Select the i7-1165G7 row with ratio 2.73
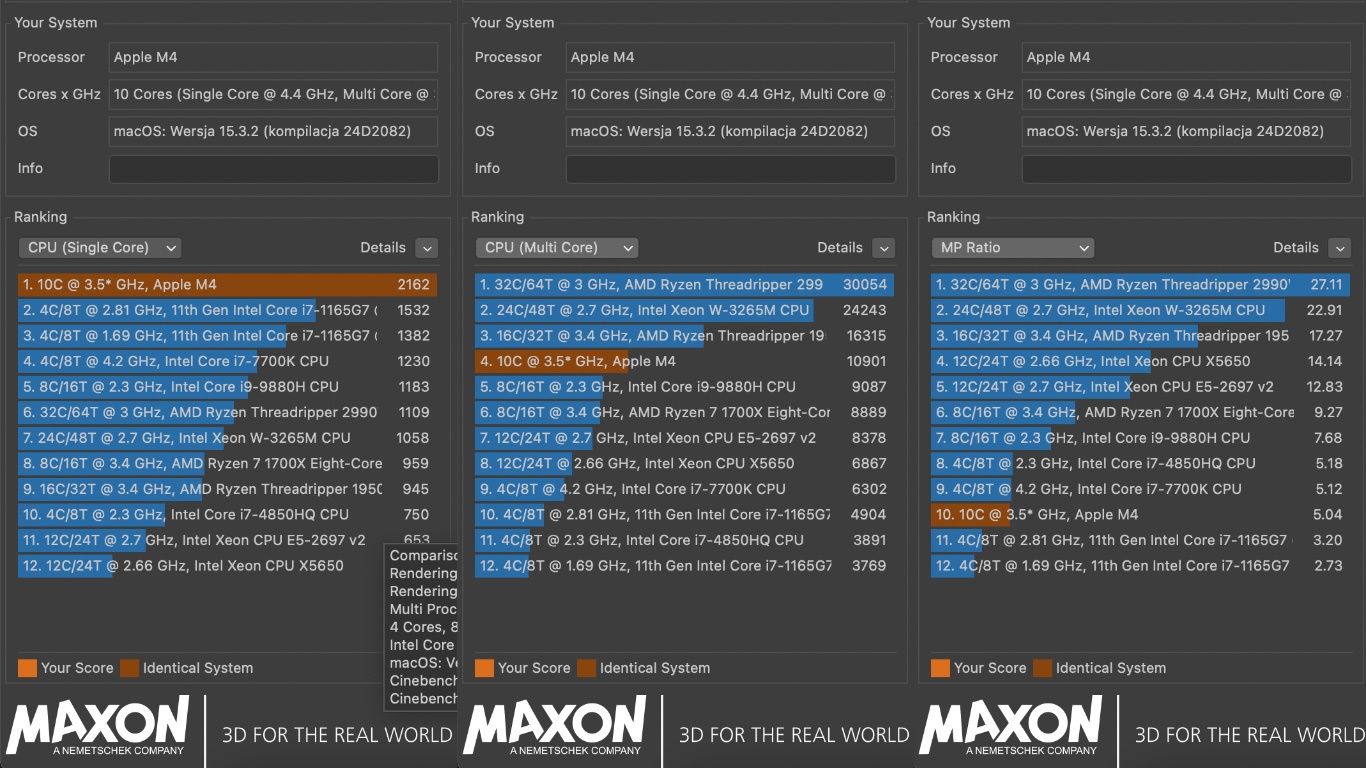Viewport: 1366px width, 768px height. (1140, 566)
